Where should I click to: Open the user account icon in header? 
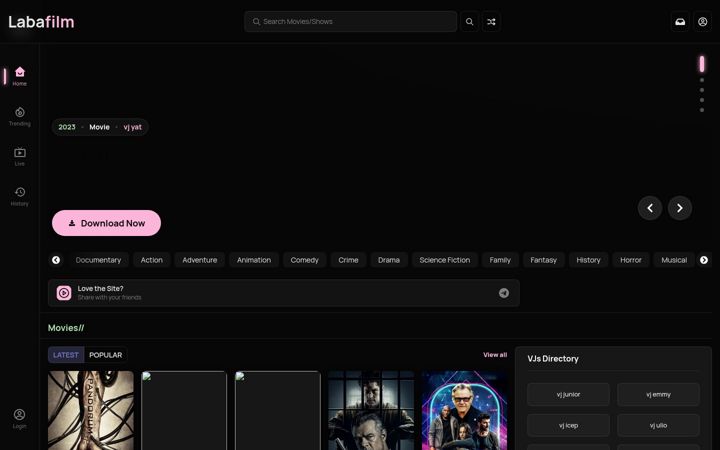click(703, 22)
